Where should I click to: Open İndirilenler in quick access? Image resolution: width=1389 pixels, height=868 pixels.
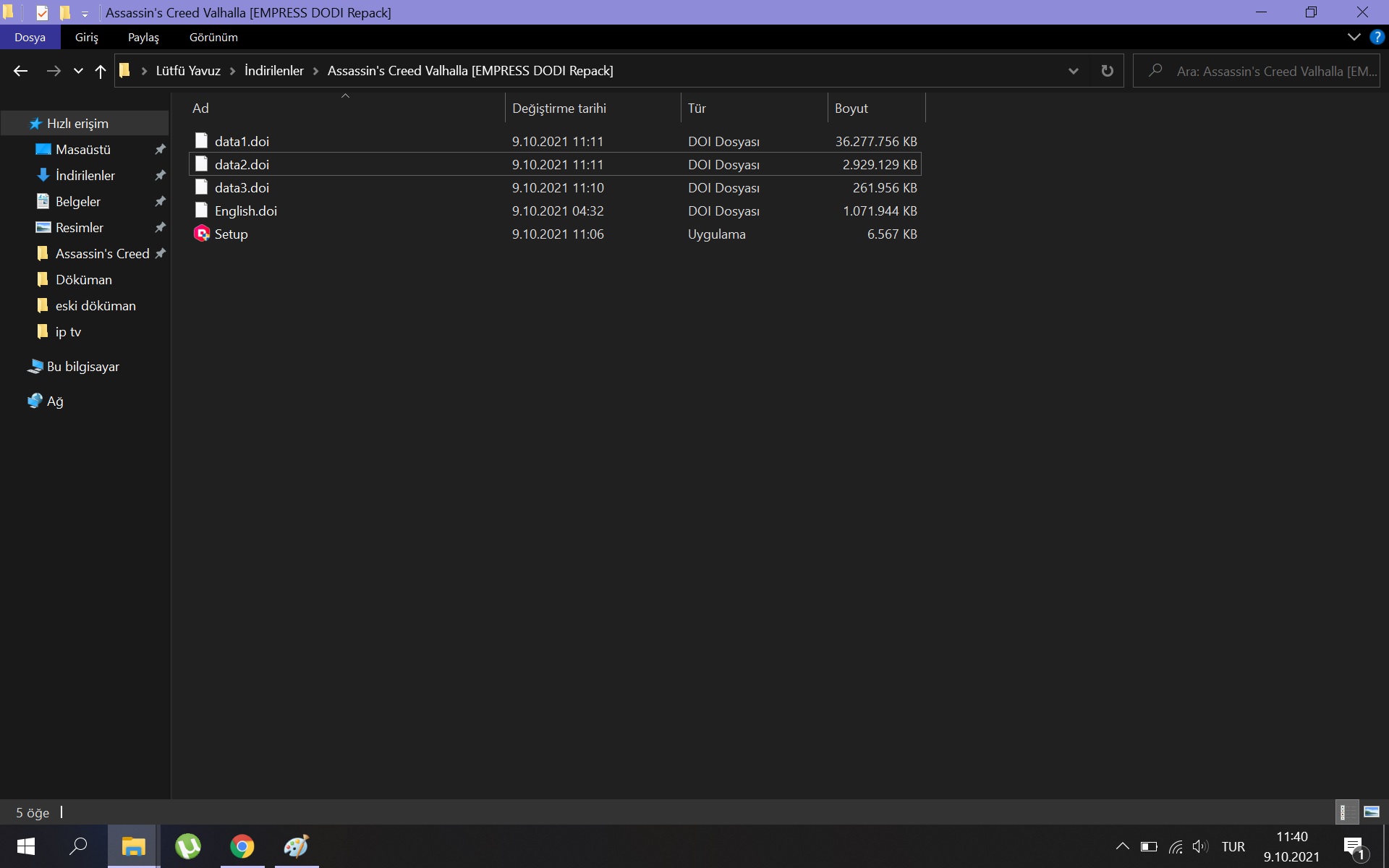pos(85,176)
